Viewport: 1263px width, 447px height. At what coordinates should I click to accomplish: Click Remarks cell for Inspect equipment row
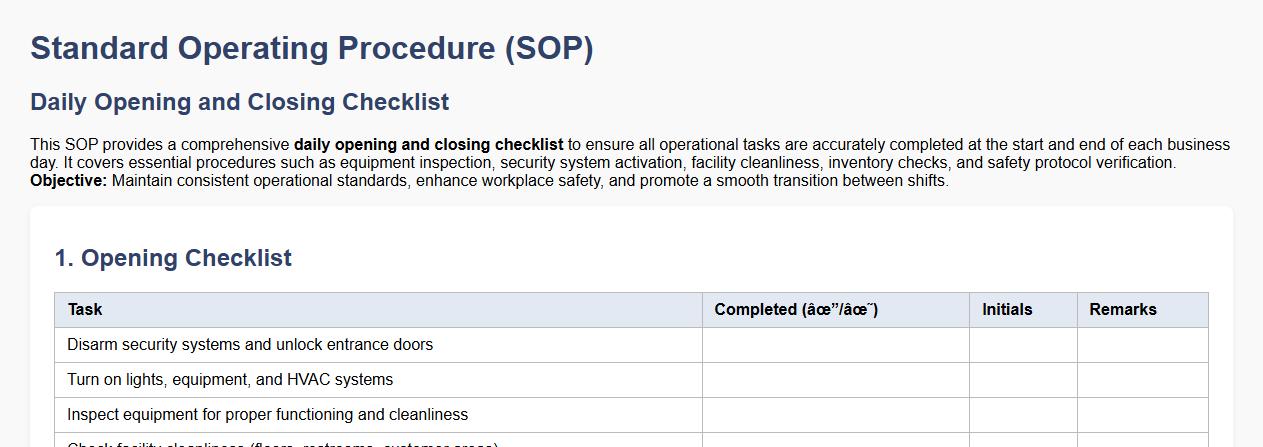pos(1142,415)
